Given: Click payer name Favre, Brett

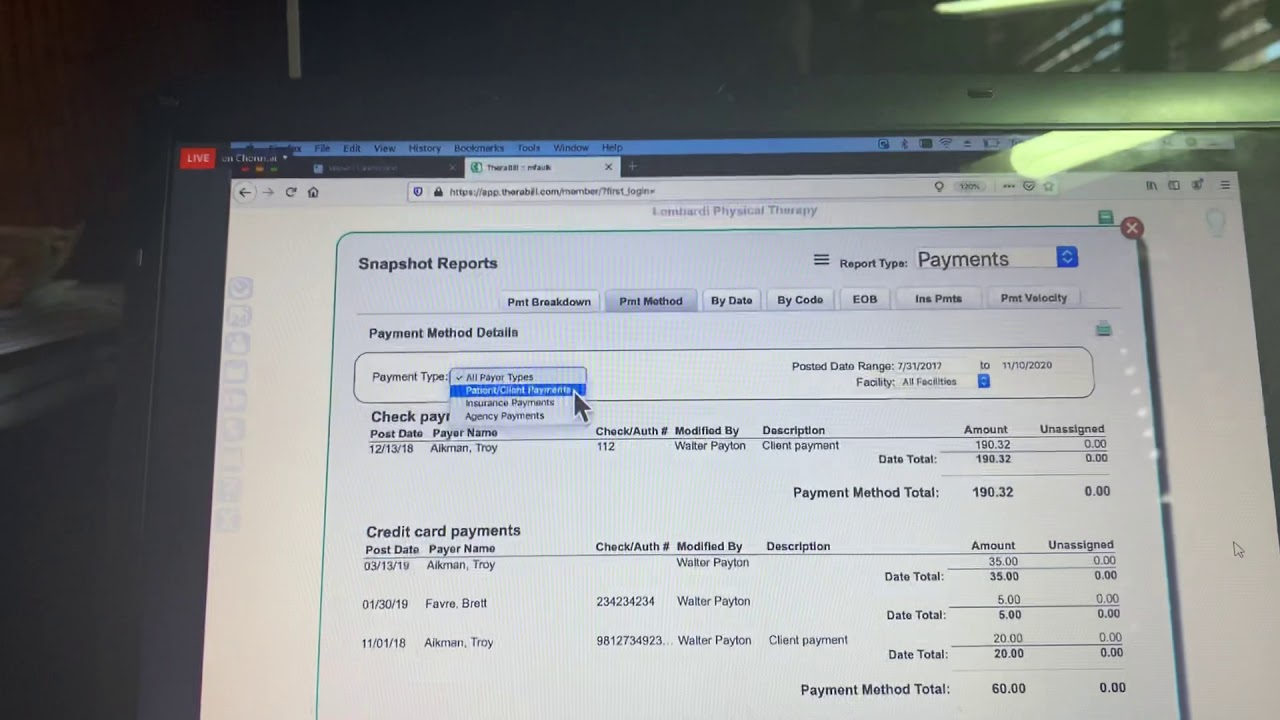Looking at the screenshot, I should (456, 604).
